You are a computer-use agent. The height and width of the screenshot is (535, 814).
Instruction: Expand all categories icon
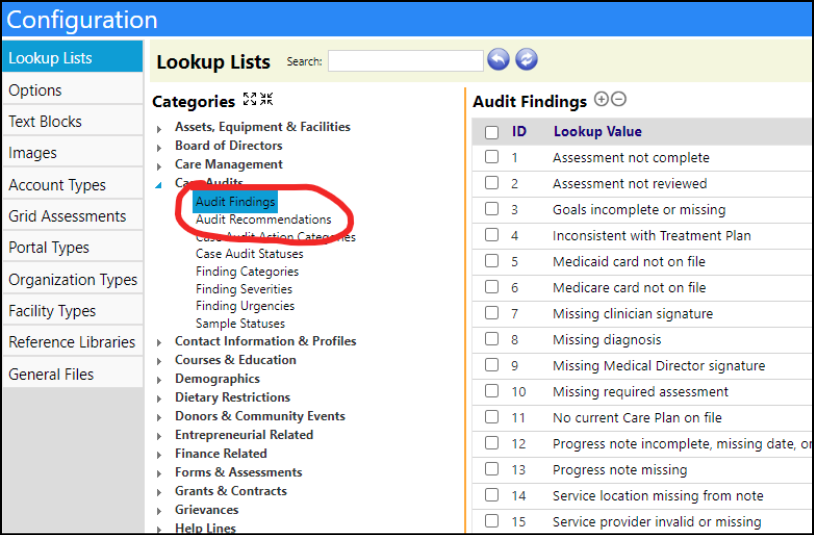pyautogui.click(x=250, y=99)
